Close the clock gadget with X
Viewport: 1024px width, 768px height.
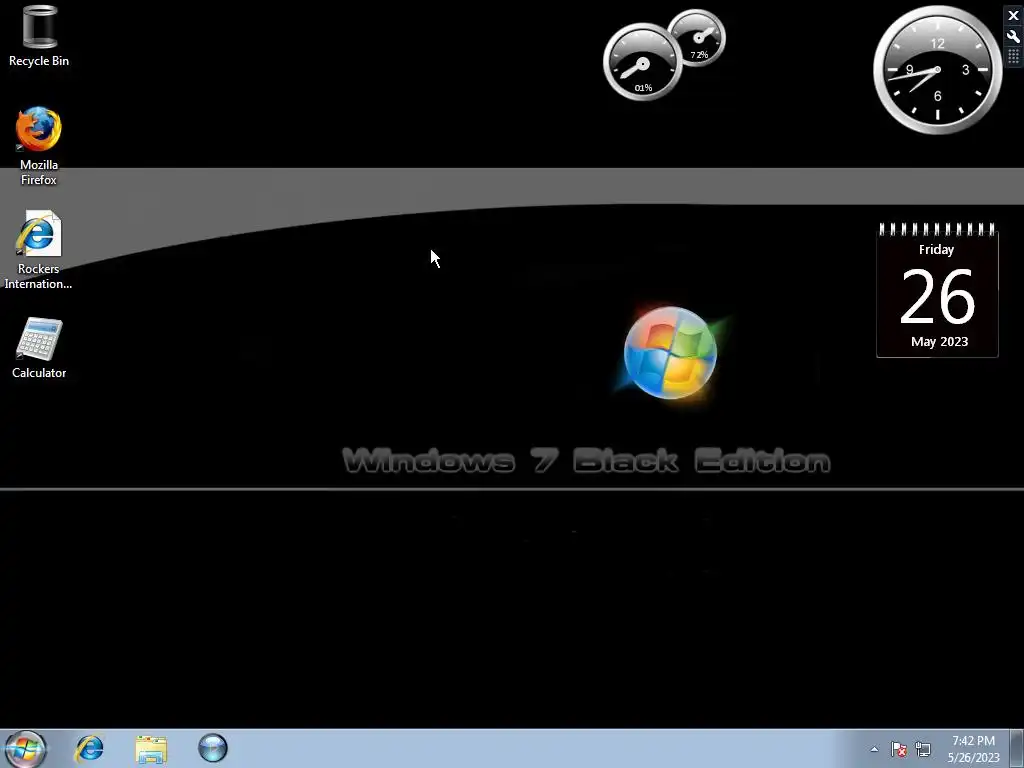pyautogui.click(x=1014, y=15)
